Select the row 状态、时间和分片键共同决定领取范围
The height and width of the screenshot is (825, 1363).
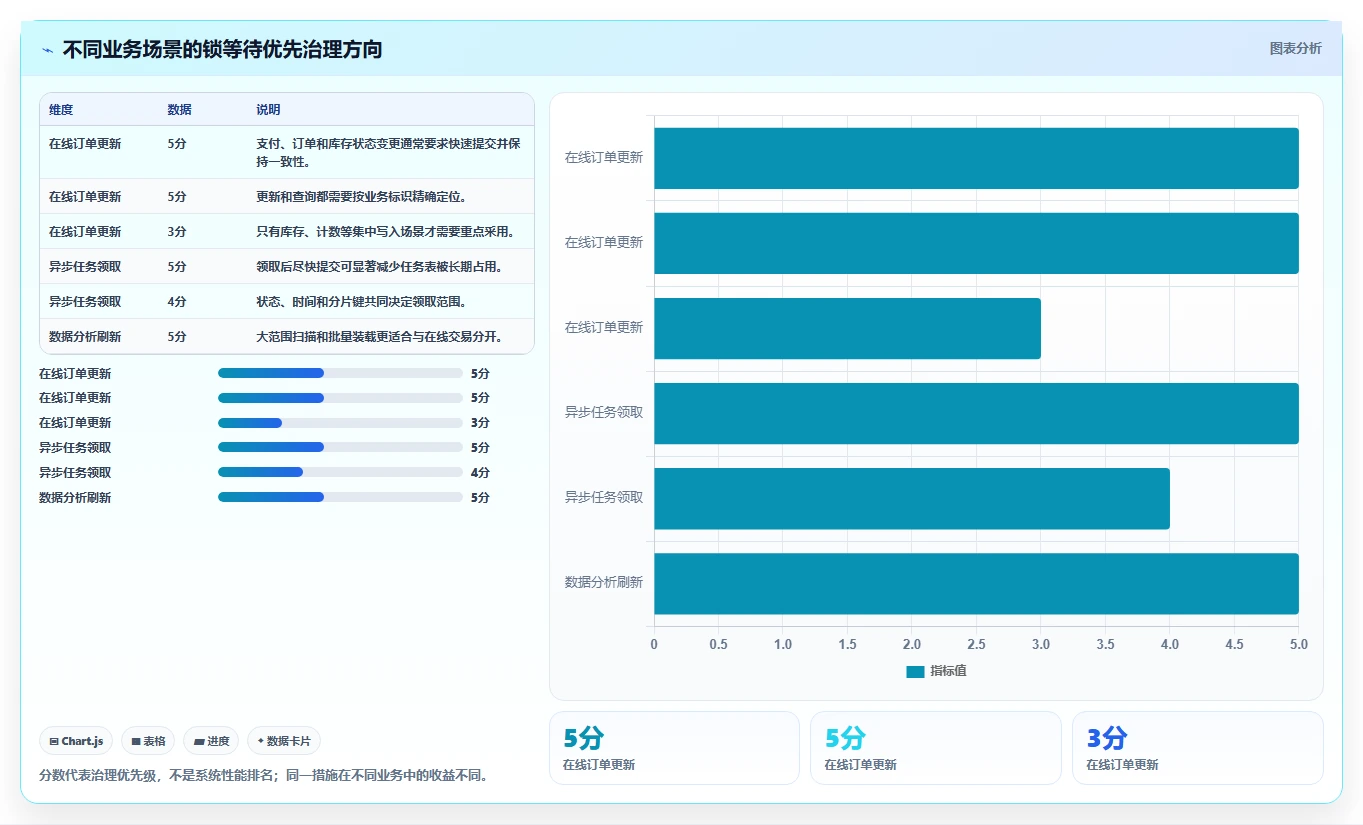(287, 301)
